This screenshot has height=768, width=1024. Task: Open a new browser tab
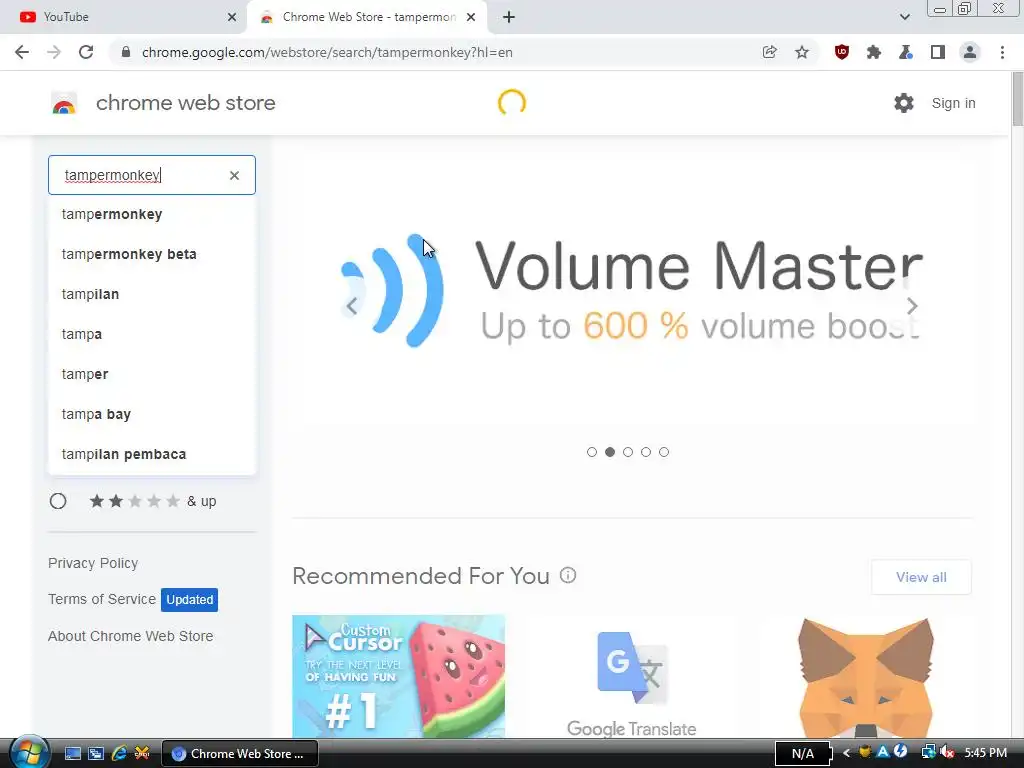click(509, 17)
